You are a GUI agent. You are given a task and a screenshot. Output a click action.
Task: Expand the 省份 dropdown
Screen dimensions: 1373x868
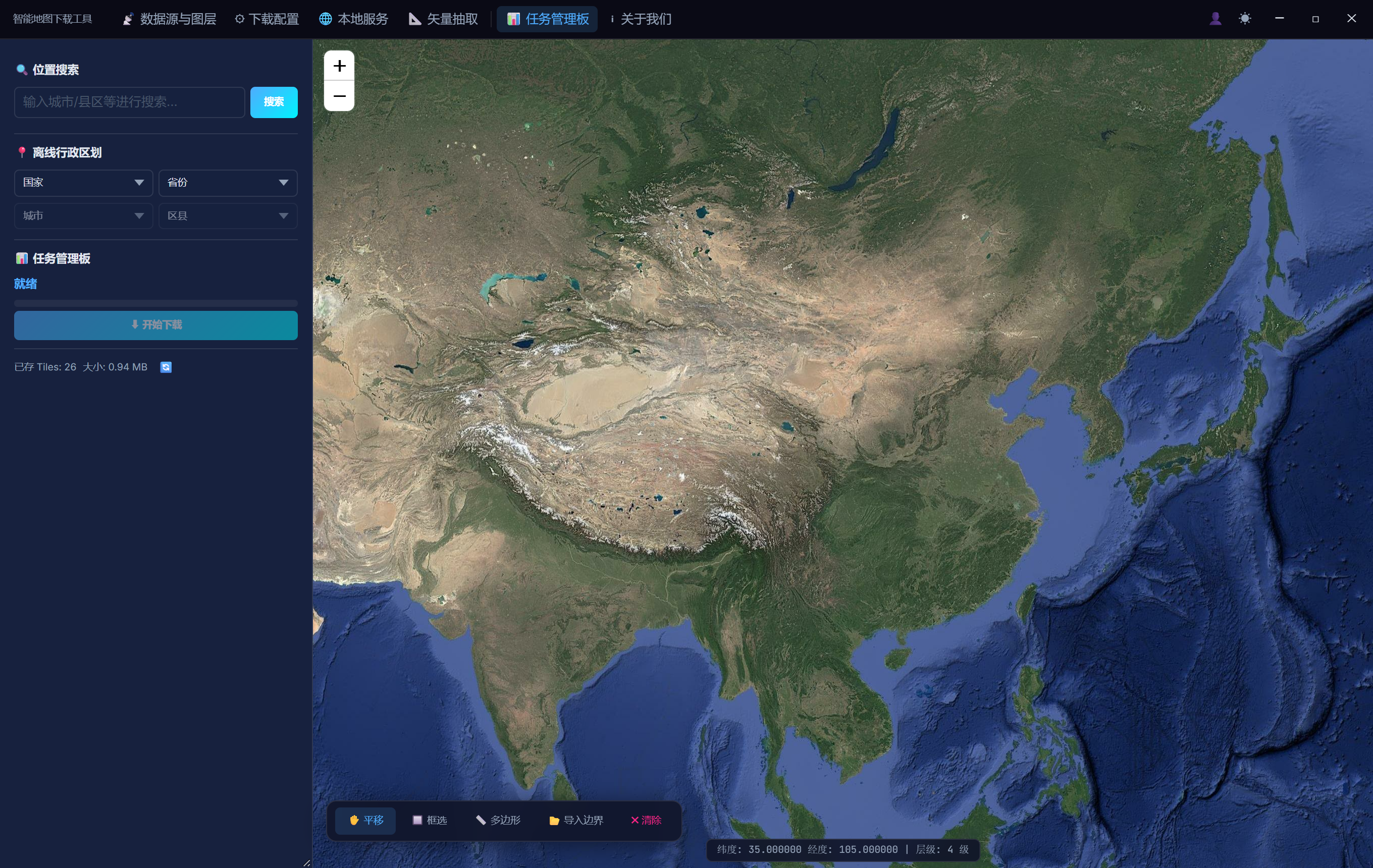pyautogui.click(x=228, y=183)
